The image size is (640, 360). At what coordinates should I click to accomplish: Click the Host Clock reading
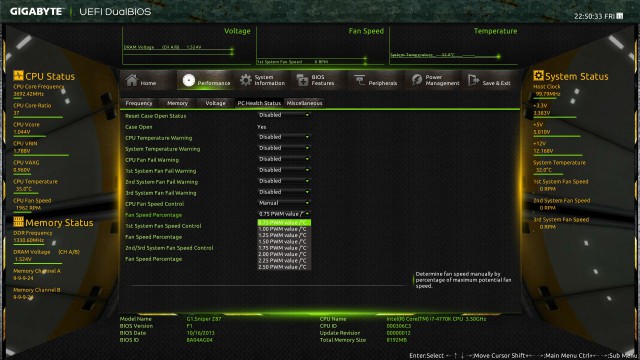click(548, 94)
